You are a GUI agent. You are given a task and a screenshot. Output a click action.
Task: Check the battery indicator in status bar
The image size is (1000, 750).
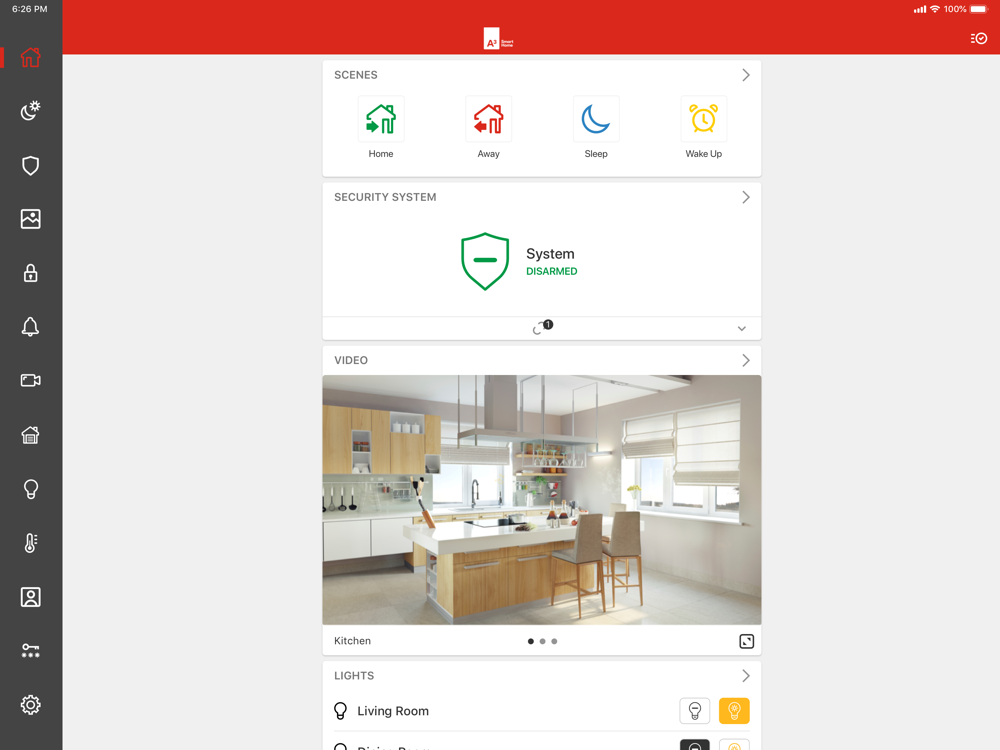(979, 9)
